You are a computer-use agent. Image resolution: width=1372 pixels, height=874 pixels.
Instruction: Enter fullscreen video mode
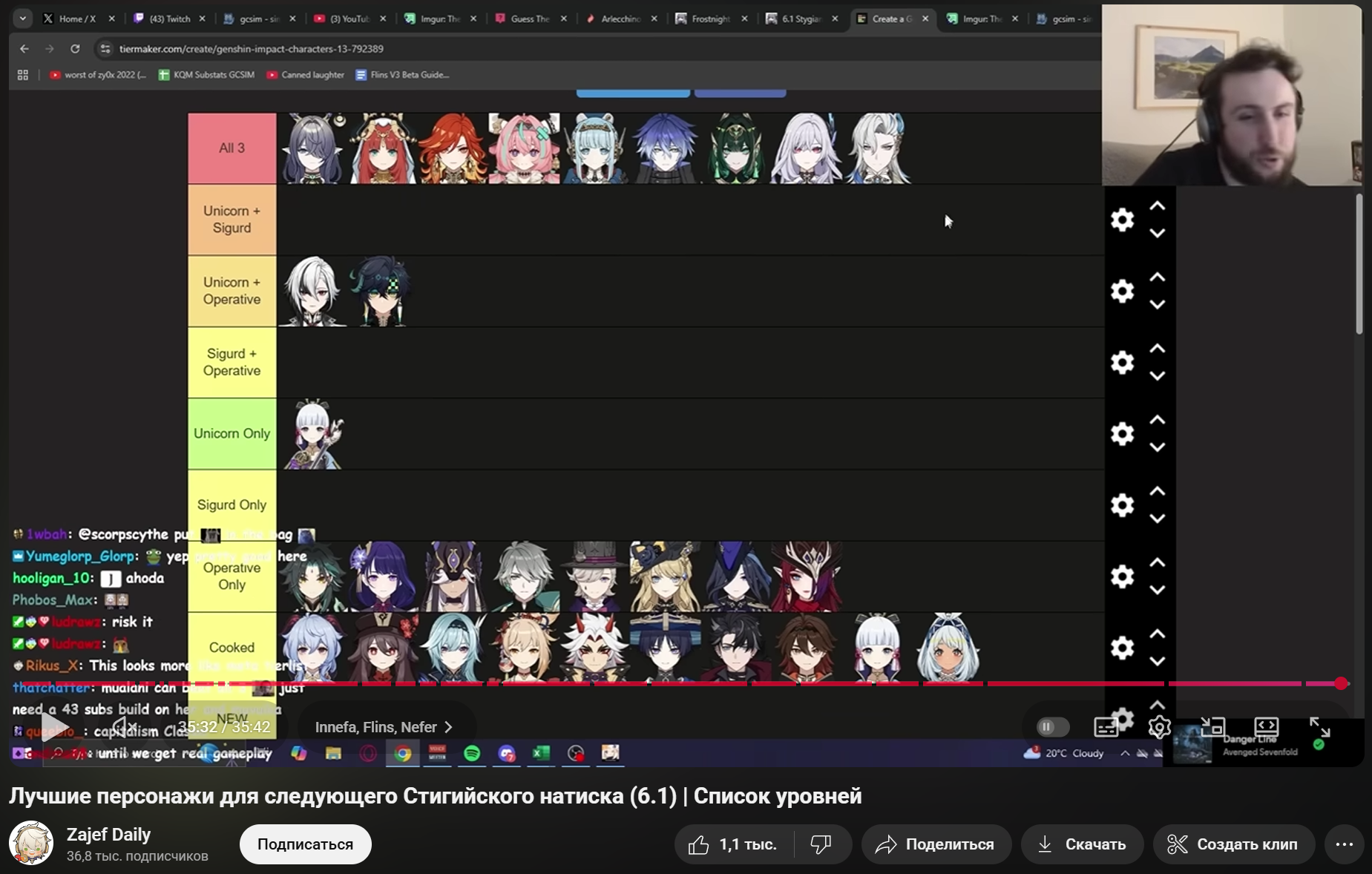click(x=1319, y=727)
